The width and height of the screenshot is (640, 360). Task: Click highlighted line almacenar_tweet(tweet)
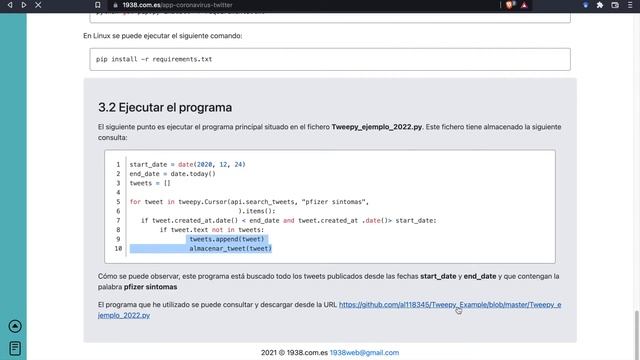coord(230,249)
